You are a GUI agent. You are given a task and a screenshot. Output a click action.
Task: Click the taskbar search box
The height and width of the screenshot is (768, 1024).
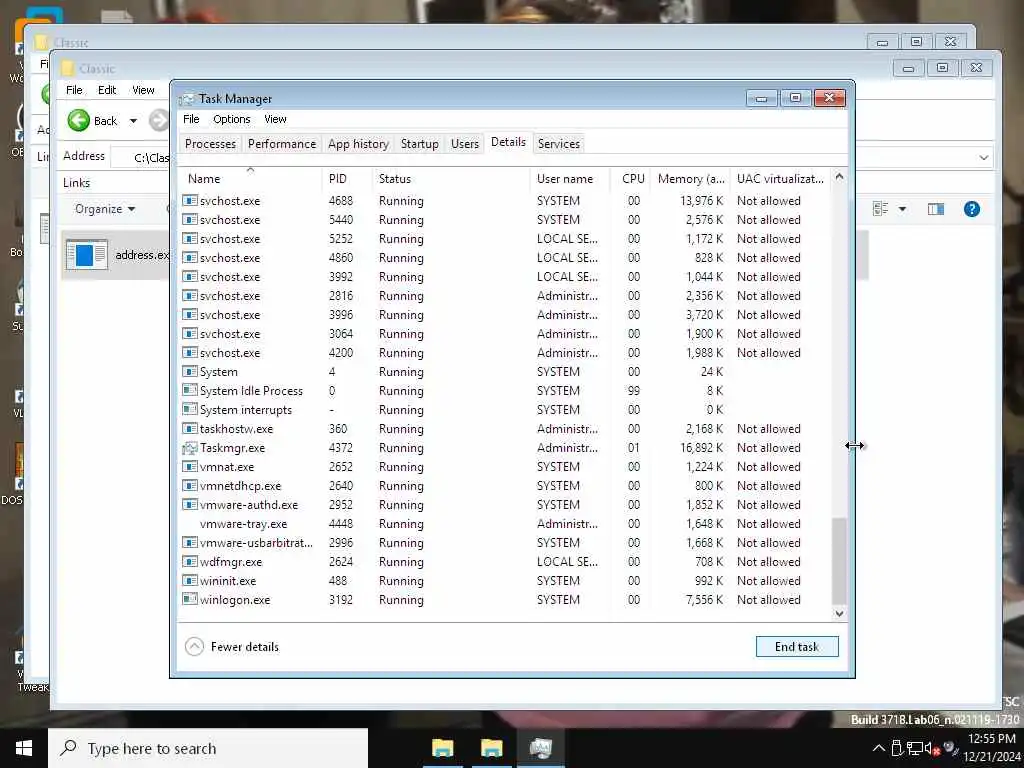click(x=208, y=748)
